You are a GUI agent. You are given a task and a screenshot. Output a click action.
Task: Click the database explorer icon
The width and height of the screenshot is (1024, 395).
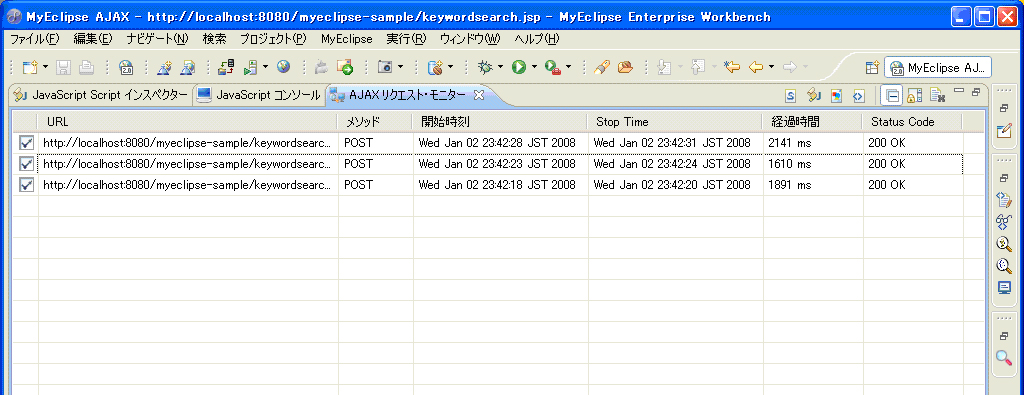point(435,67)
